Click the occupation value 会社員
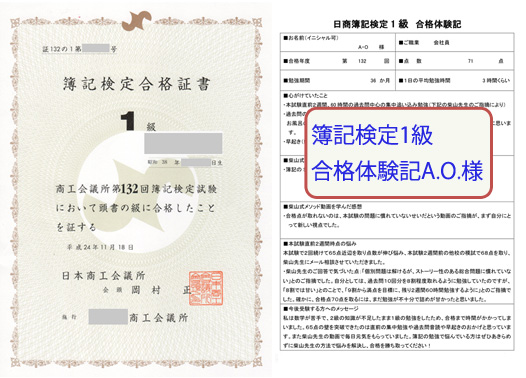 pyautogui.click(x=441, y=43)
